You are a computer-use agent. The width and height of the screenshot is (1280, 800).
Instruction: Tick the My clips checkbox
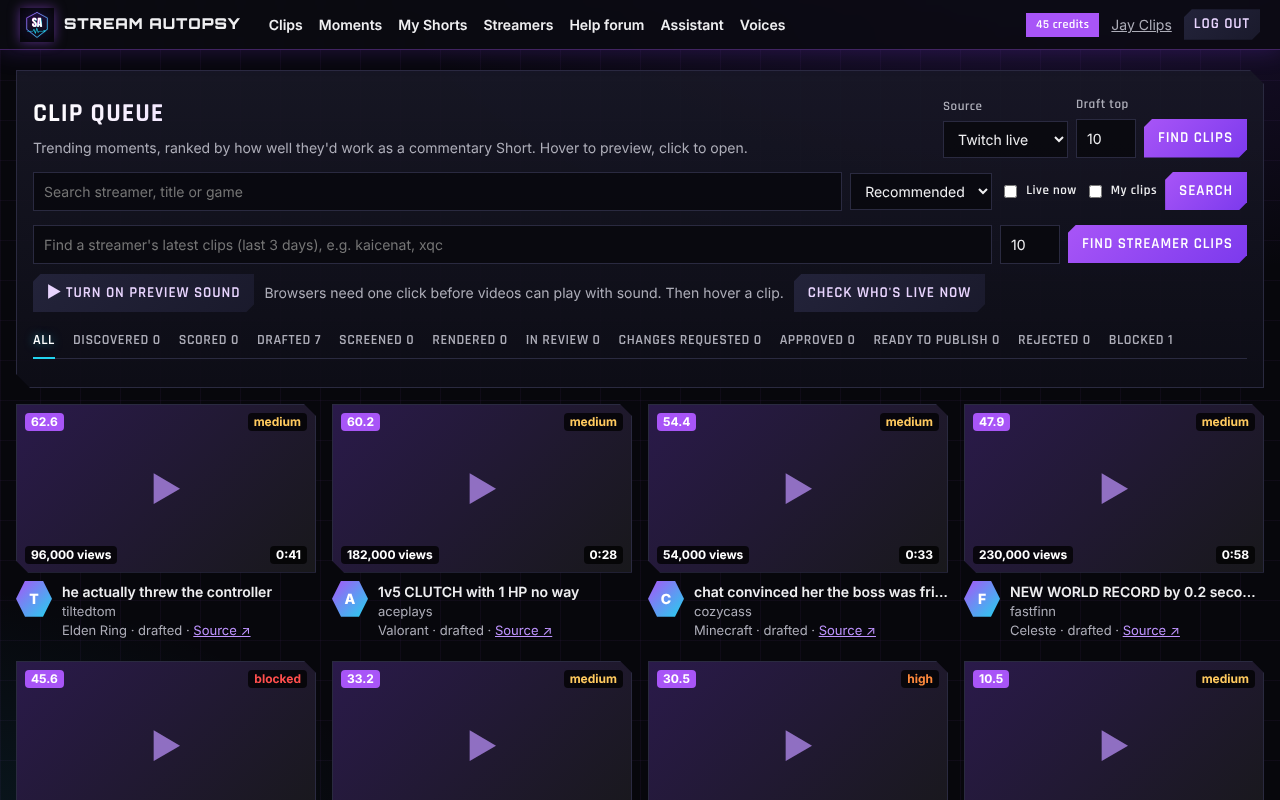(1095, 191)
